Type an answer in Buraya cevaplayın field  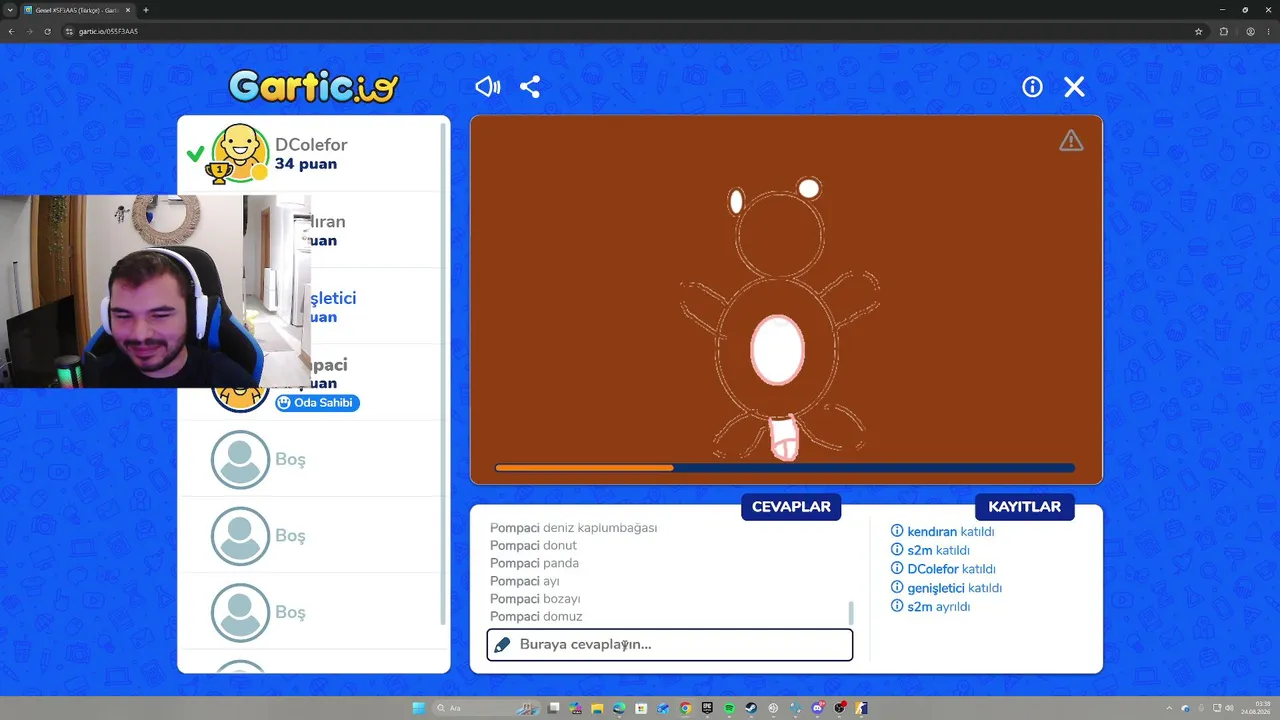click(670, 645)
